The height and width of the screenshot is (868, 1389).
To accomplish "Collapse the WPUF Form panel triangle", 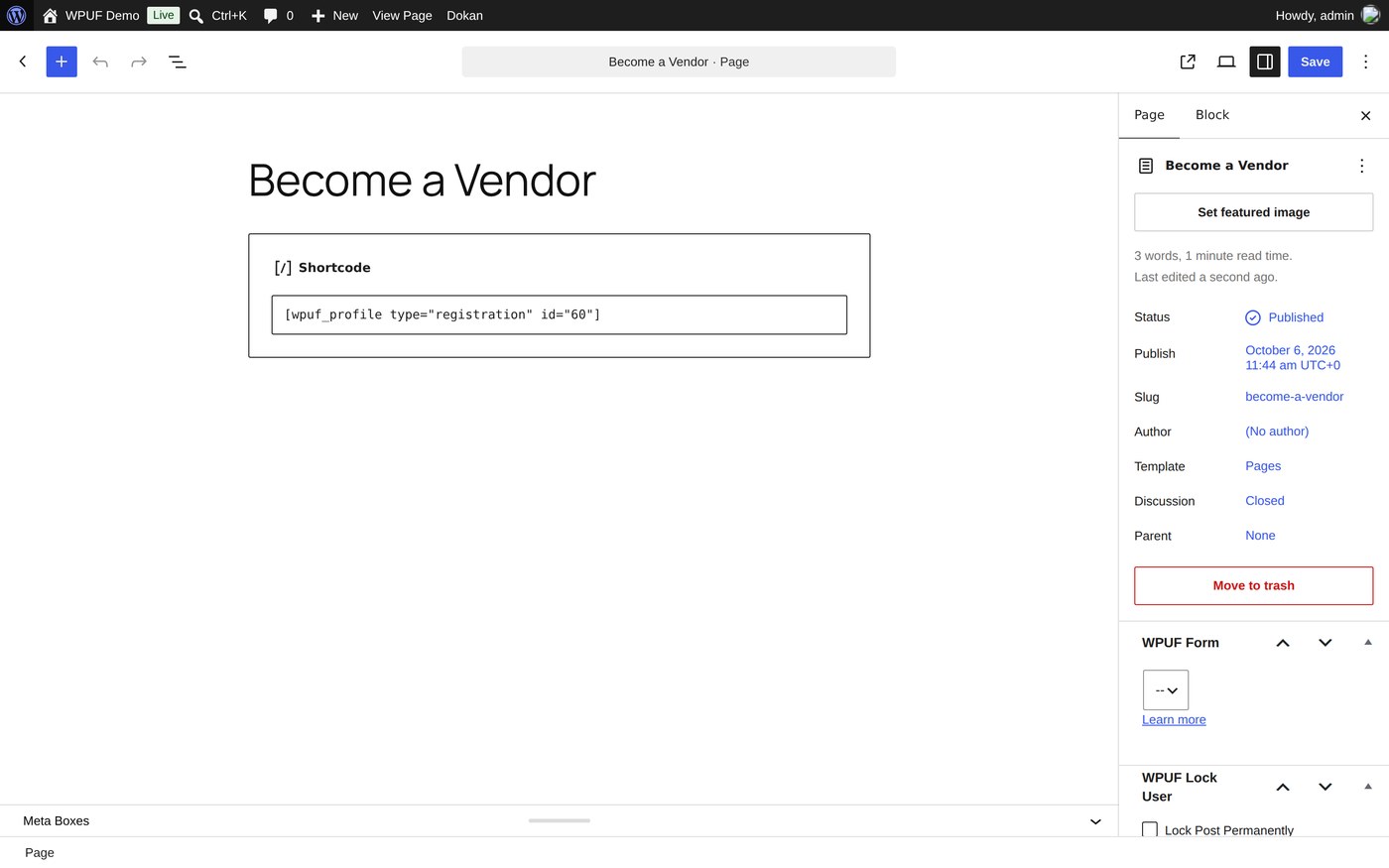I will point(1368,643).
